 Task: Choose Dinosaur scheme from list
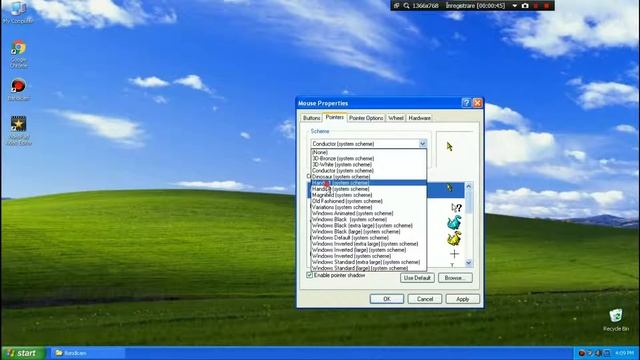point(369,177)
